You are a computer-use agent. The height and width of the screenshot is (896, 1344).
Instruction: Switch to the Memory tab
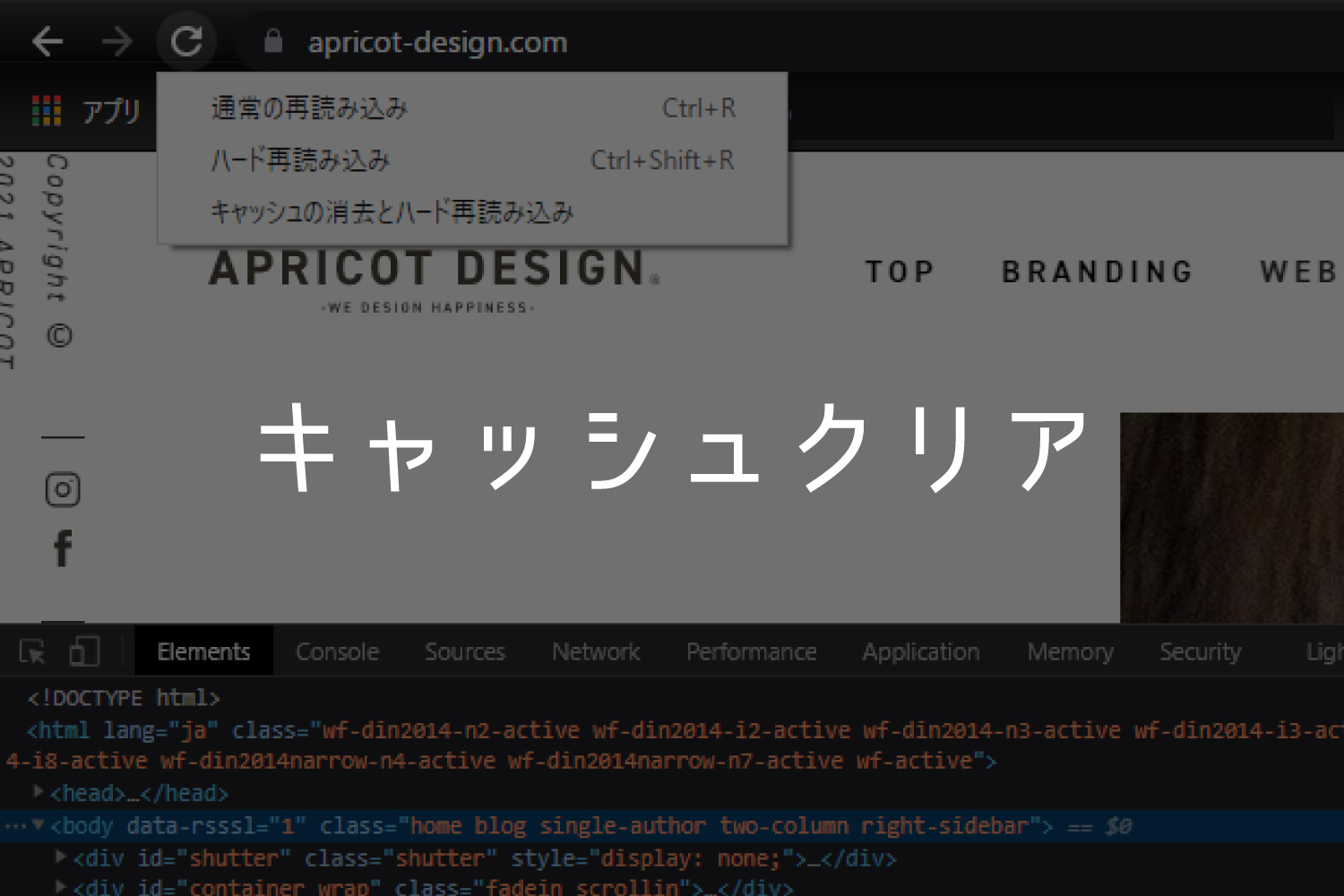(x=1070, y=651)
